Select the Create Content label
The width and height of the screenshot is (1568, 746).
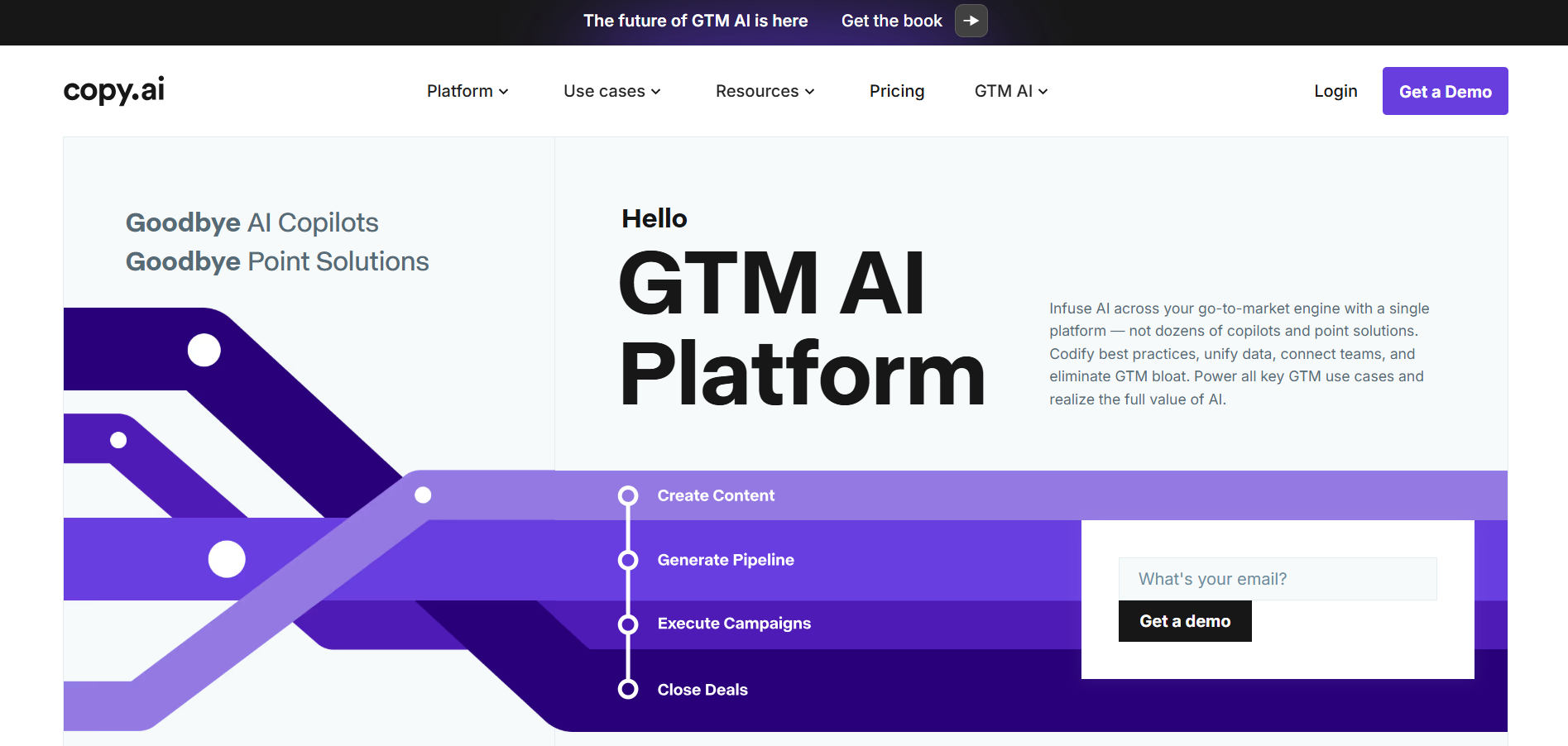click(x=716, y=495)
